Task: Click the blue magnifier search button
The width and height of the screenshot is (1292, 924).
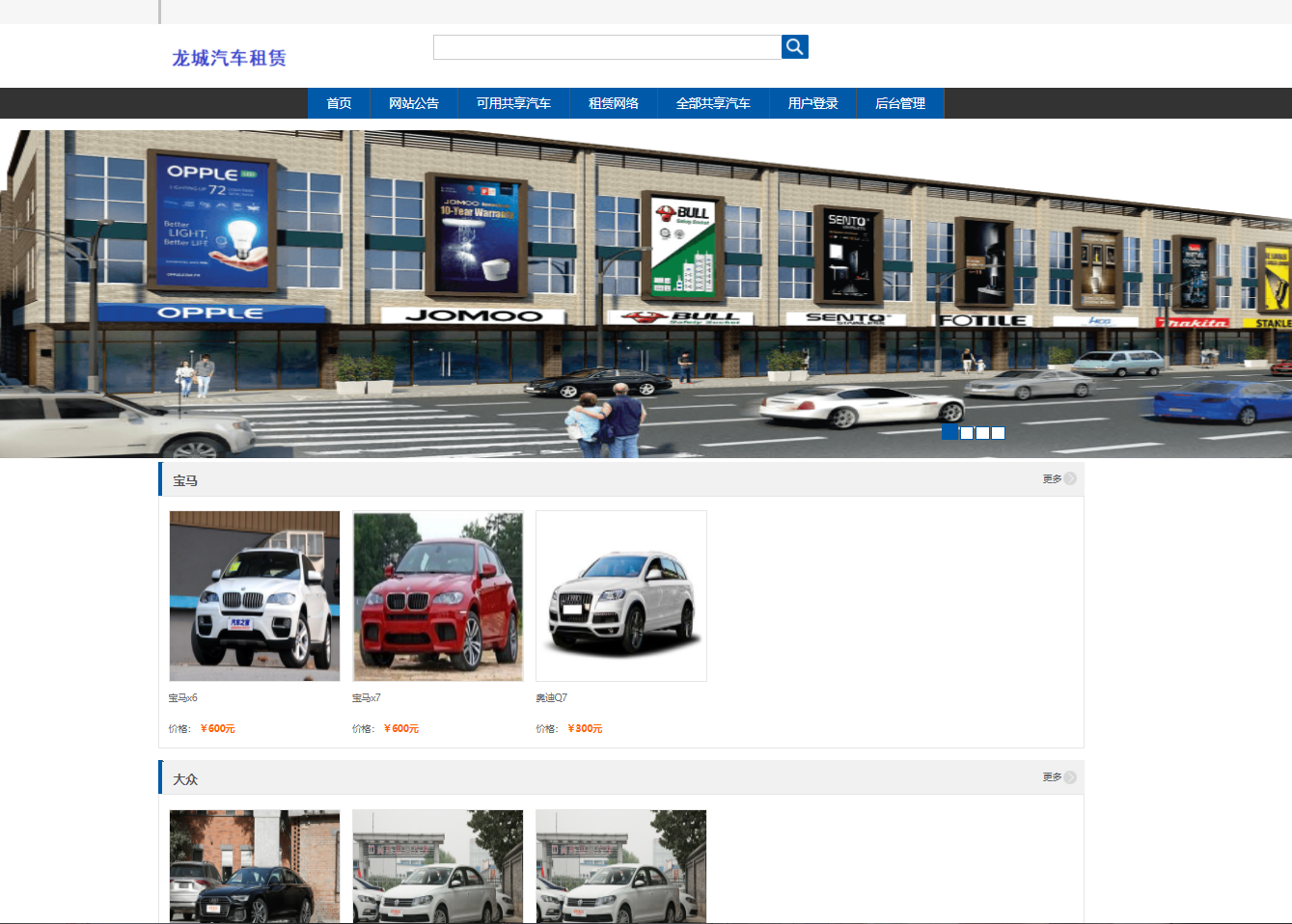Action: (794, 46)
